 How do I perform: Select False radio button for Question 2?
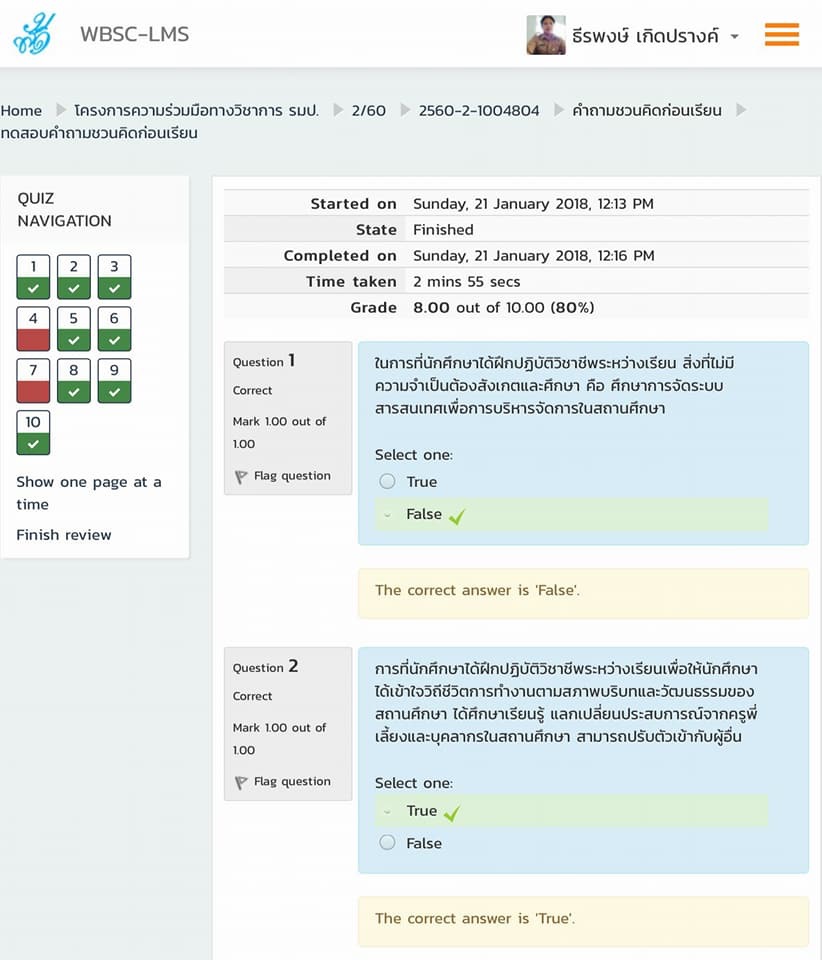388,843
